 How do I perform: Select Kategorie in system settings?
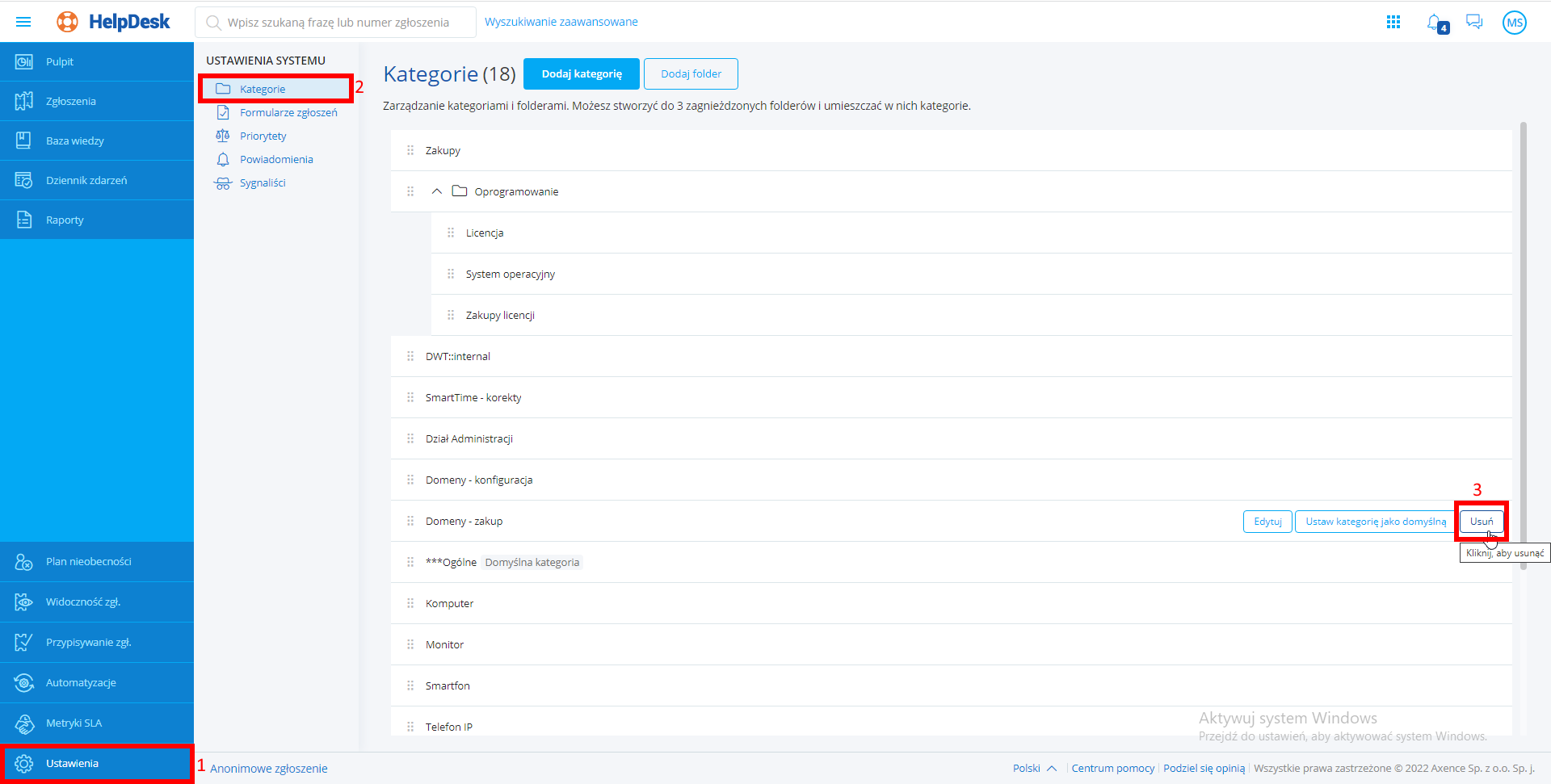tap(275, 89)
